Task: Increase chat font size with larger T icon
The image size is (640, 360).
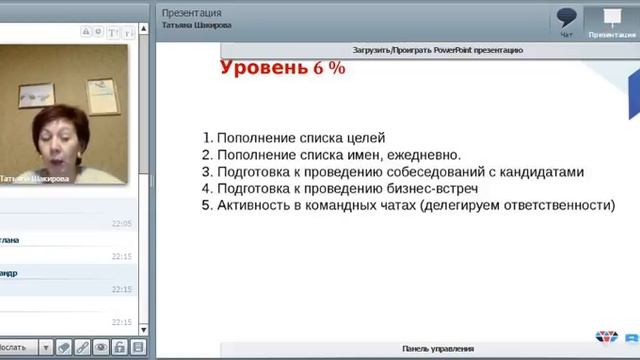Action: coord(113,33)
